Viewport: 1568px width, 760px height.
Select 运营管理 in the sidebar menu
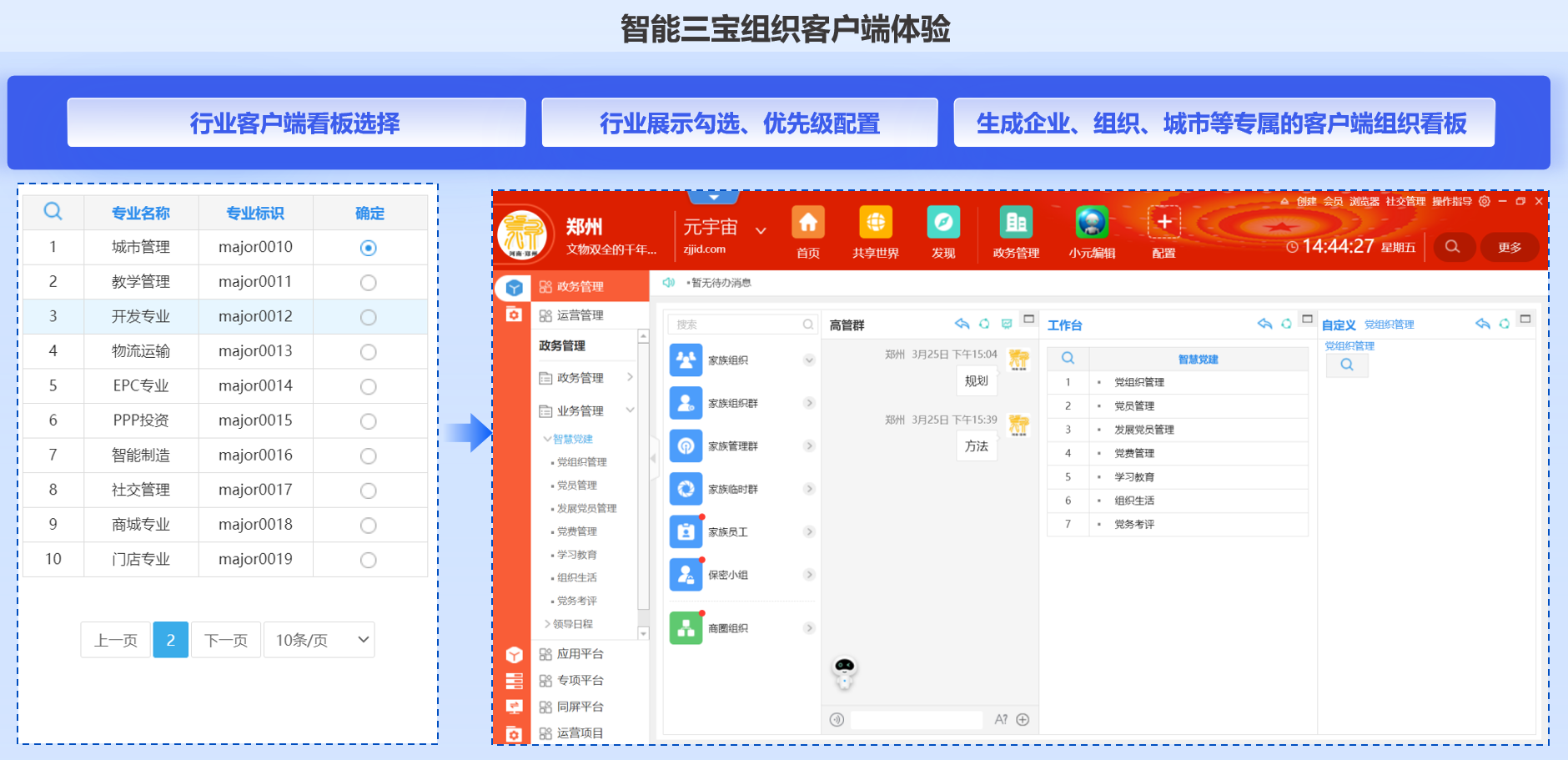click(580, 315)
